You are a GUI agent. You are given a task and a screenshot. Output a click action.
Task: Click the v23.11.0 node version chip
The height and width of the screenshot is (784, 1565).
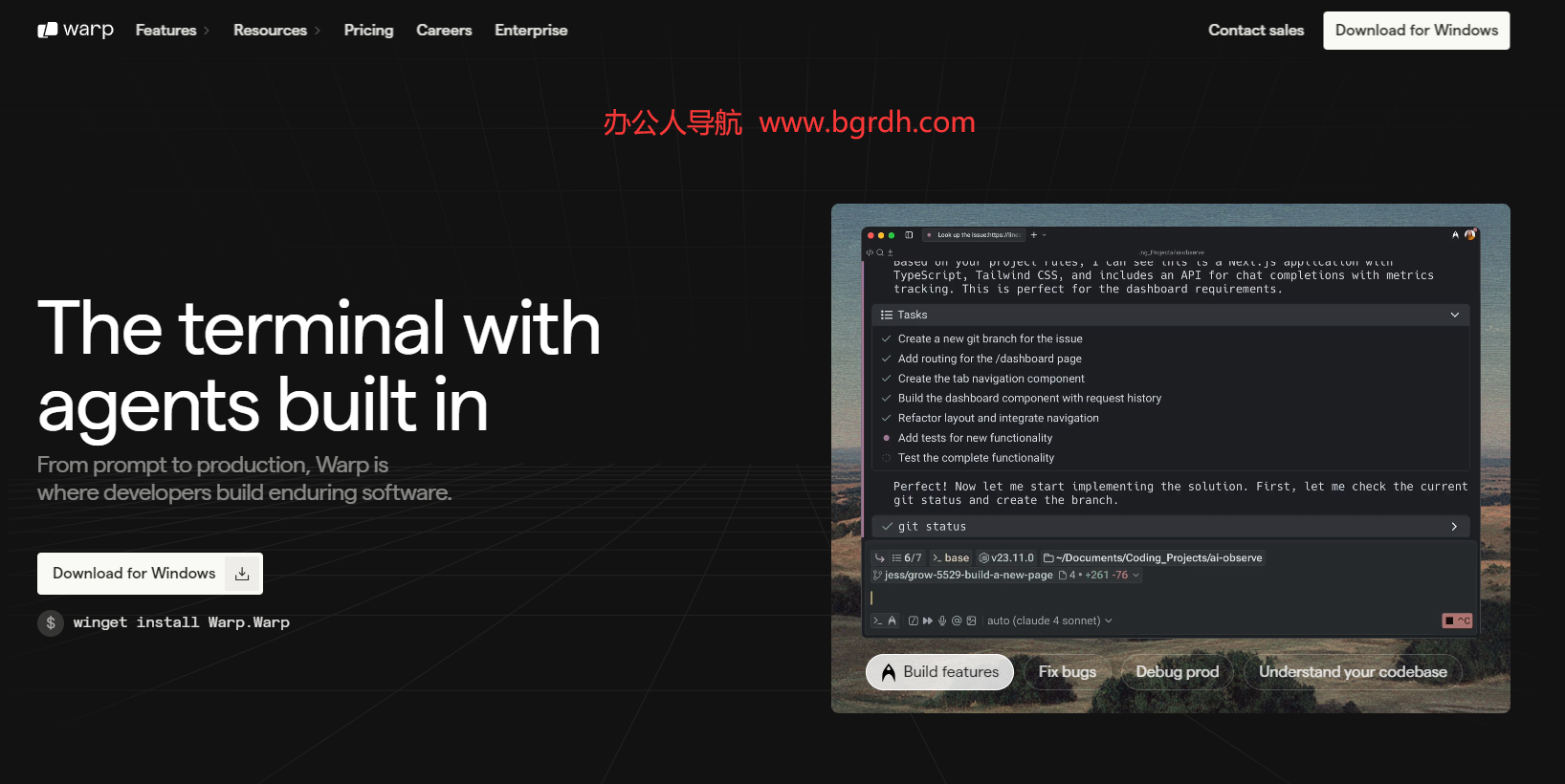point(1006,558)
